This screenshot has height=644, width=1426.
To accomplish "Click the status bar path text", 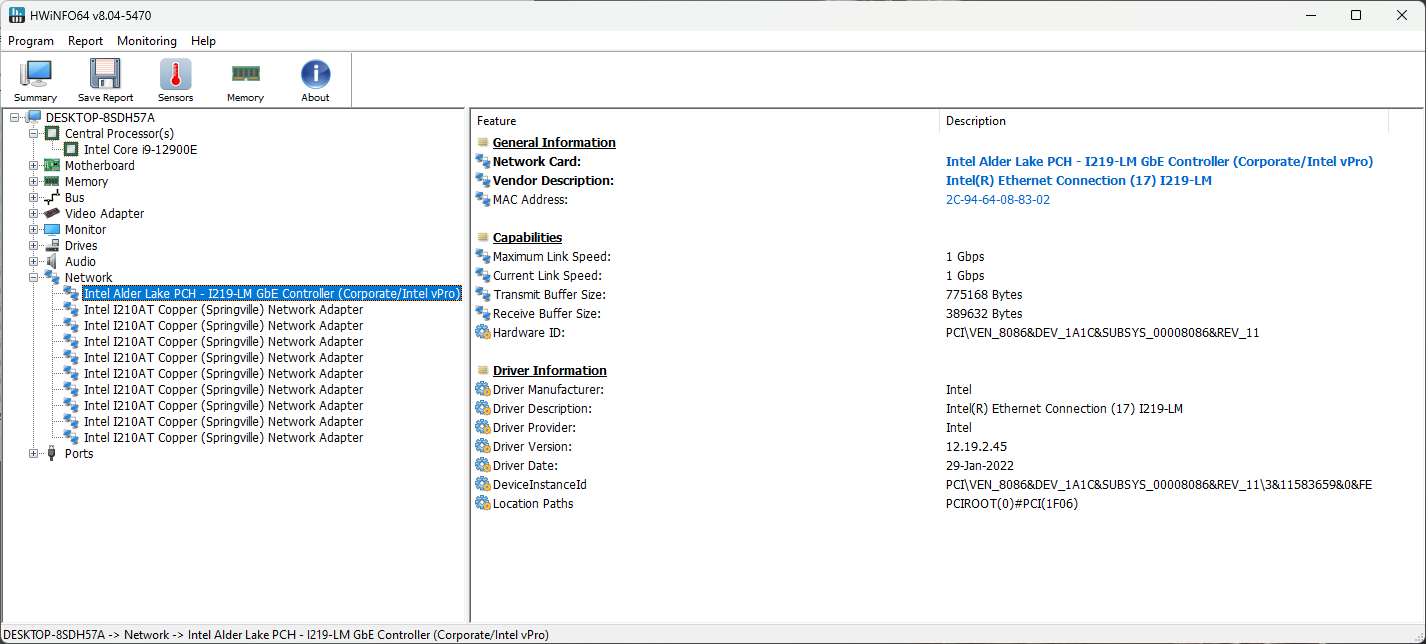I will coord(277,635).
